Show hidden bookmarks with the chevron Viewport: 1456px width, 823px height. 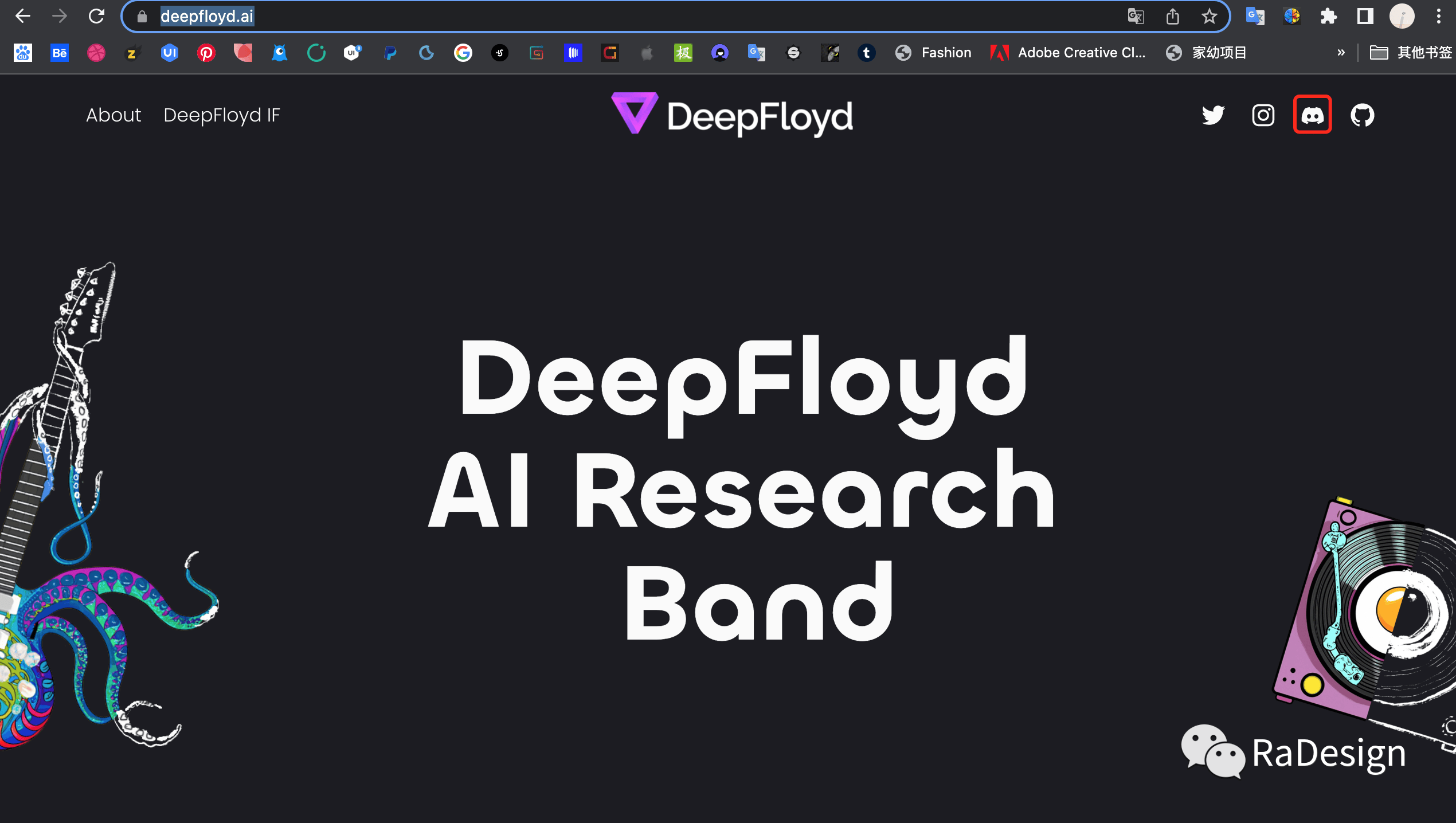click(x=1341, y=53)
